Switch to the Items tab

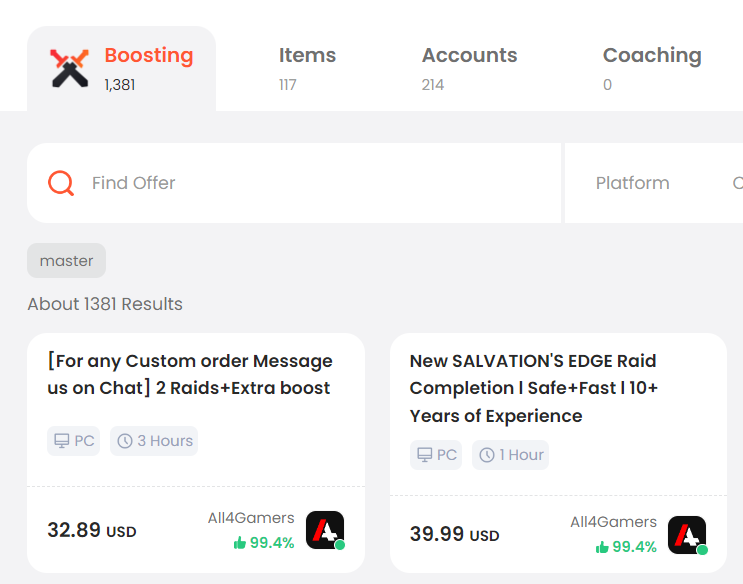[307, 69]
